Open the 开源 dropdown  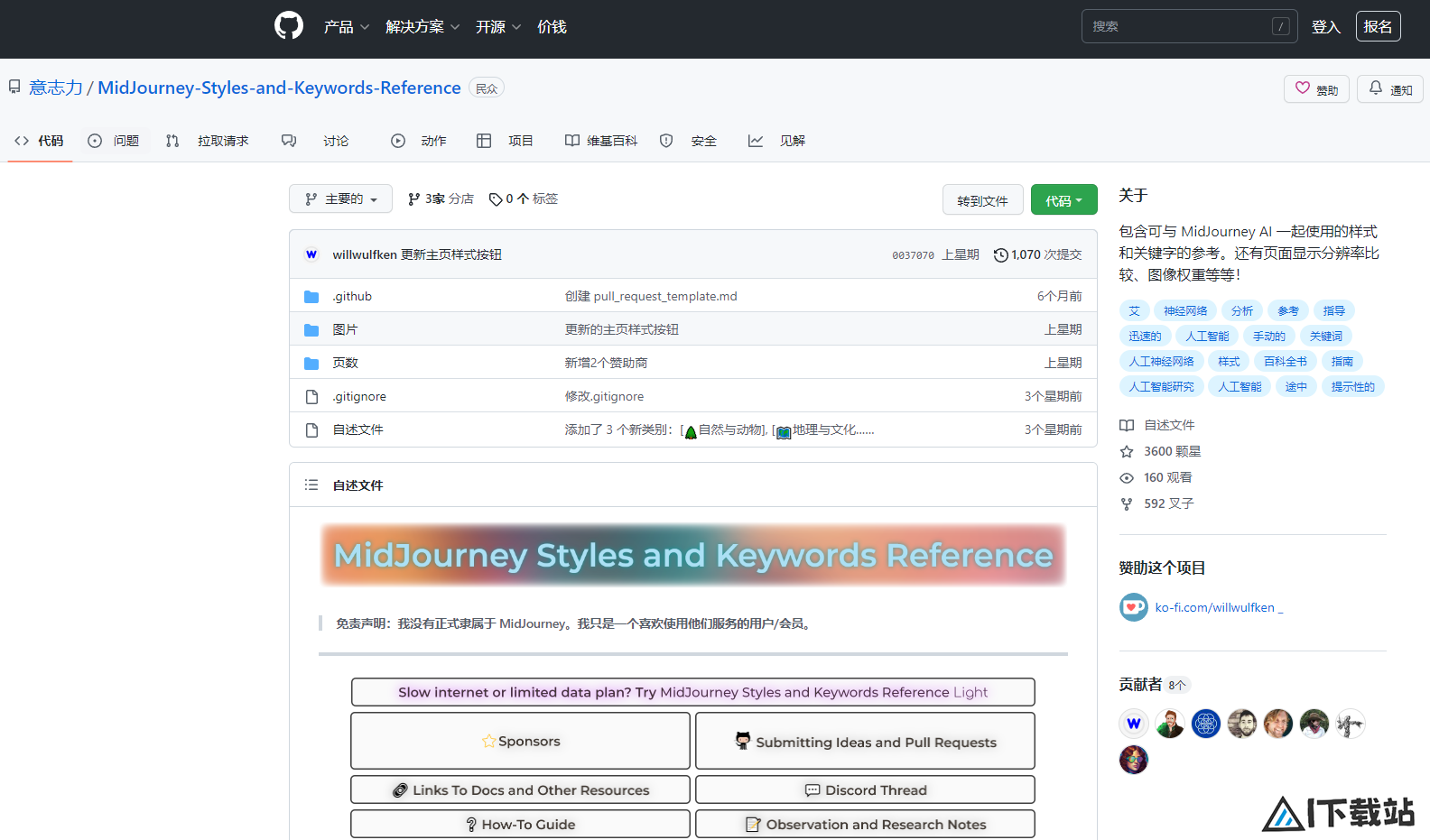click(498, 27)
